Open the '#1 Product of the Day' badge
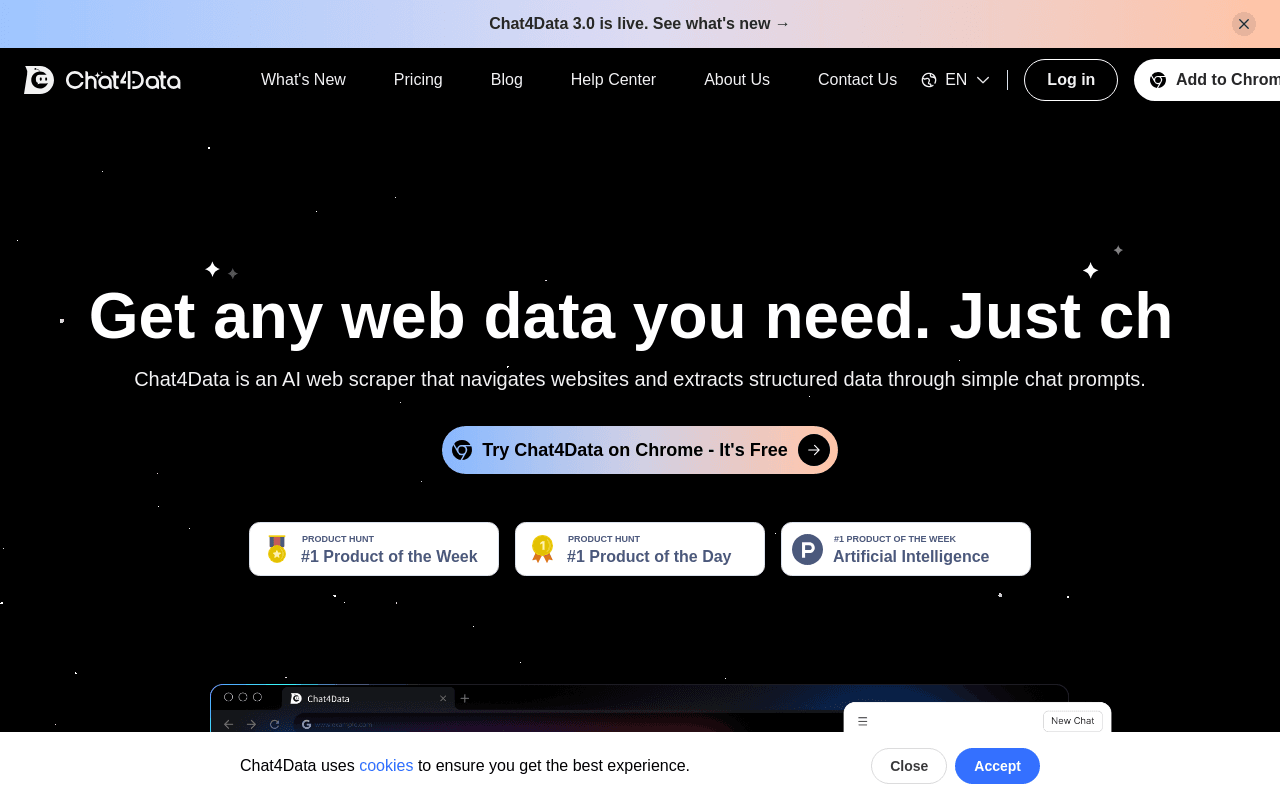 pyautogui.click(x=640, y=549)
